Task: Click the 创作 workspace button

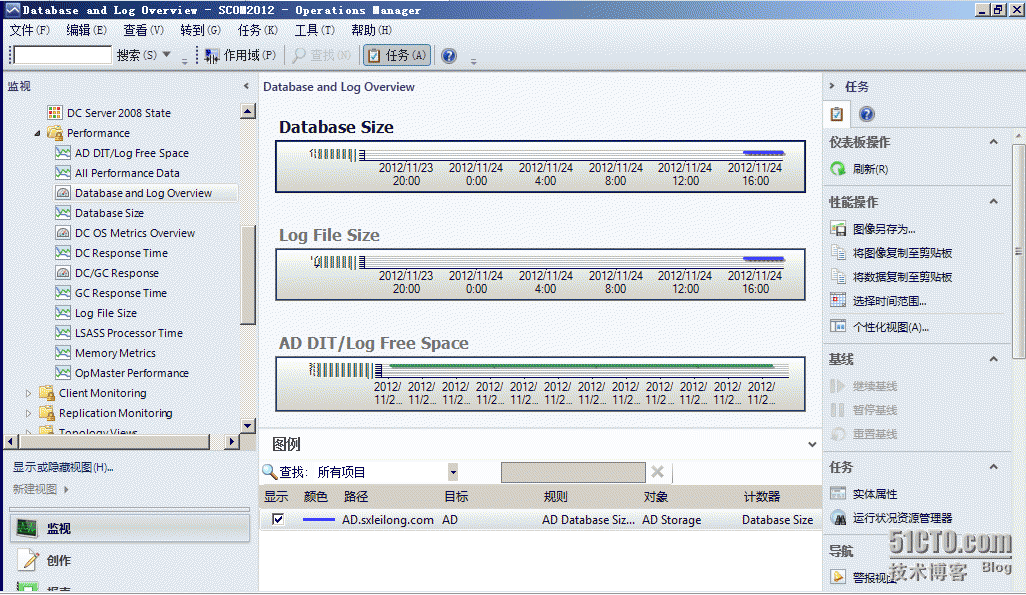Action: [x=130, y=560]
